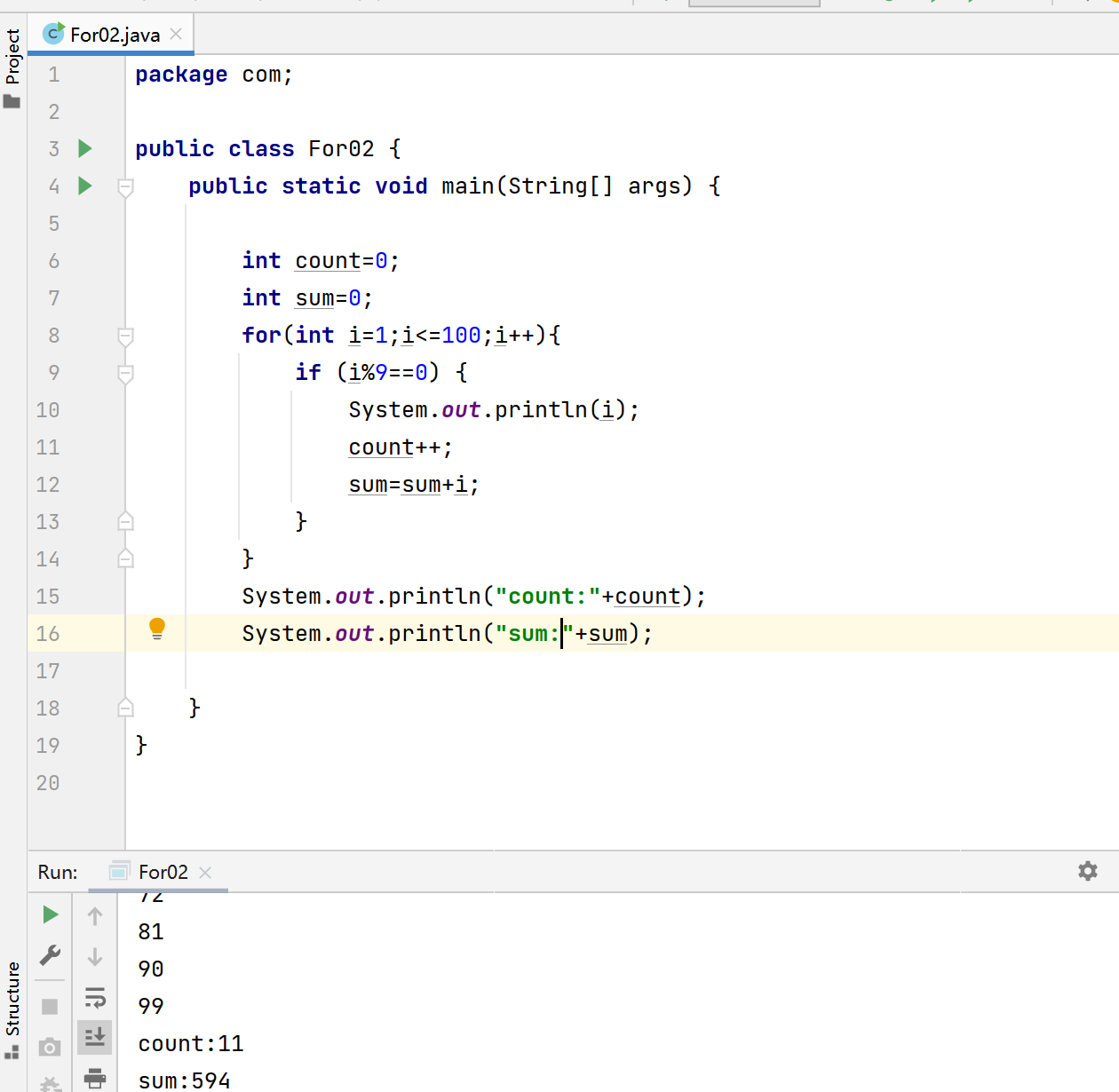This screenshot has height=1092, width=1119.
Task: Open the Project tool window
Action: click(12, 67)
